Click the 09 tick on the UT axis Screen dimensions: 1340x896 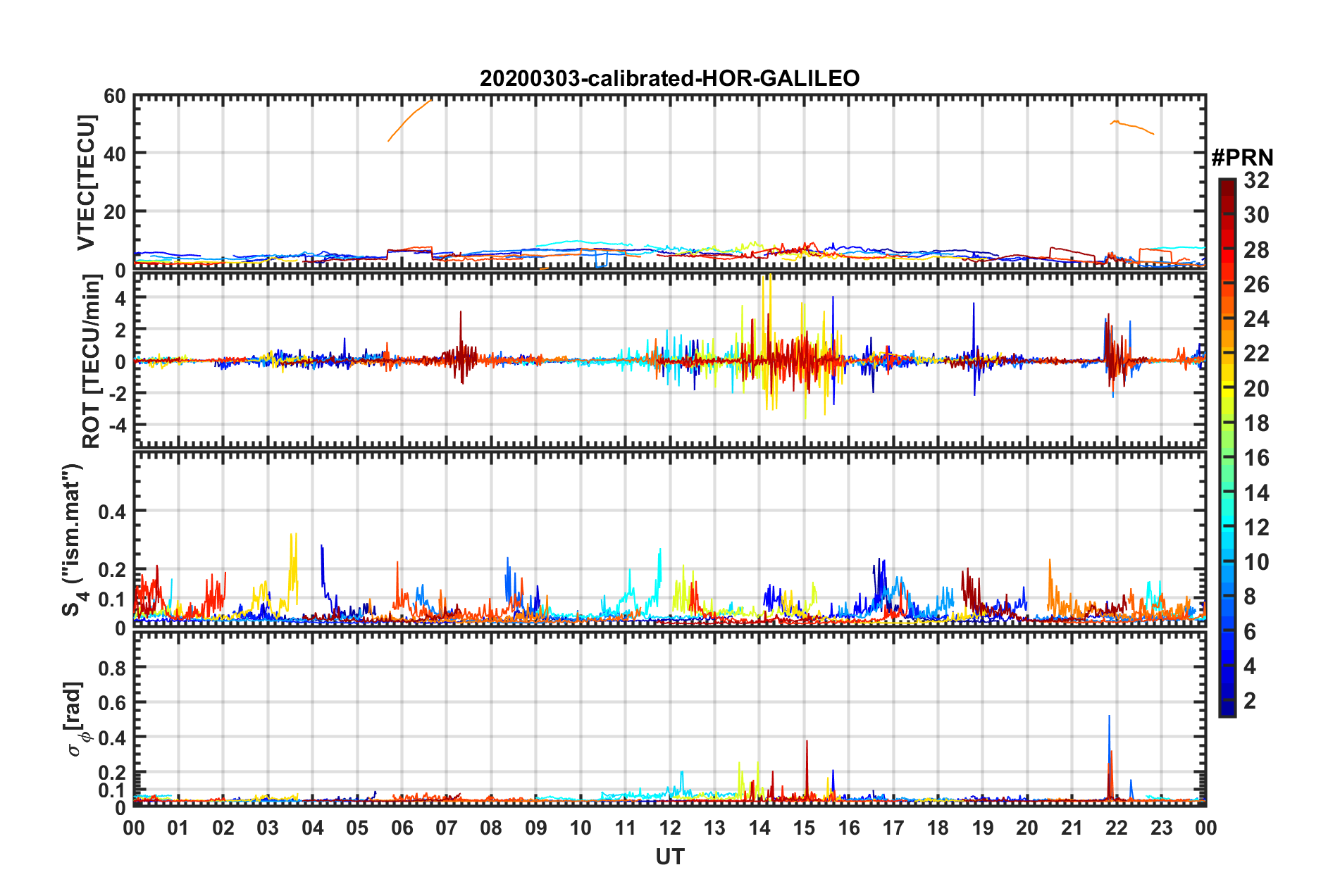[x=536, y=828]
